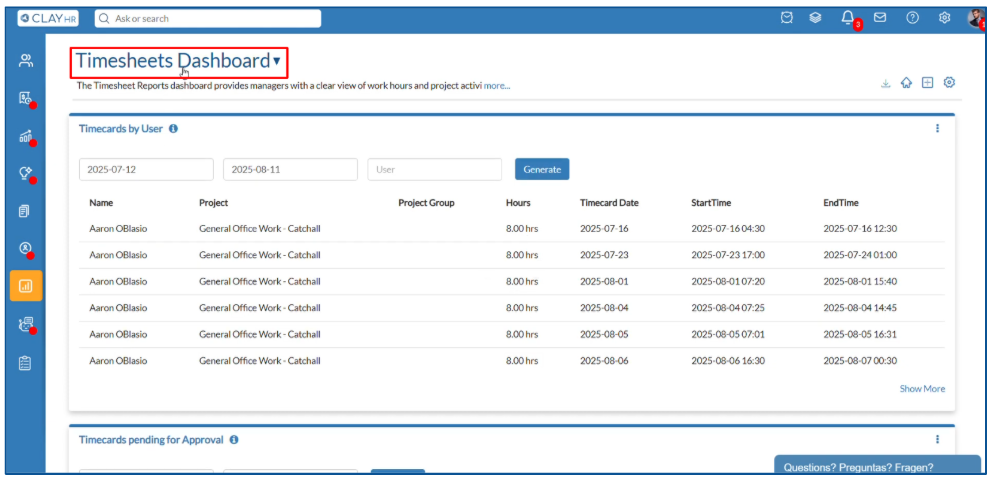This screenshot has height=480, width=991.
Task: Click the Show More link
Action: (922, 389)
